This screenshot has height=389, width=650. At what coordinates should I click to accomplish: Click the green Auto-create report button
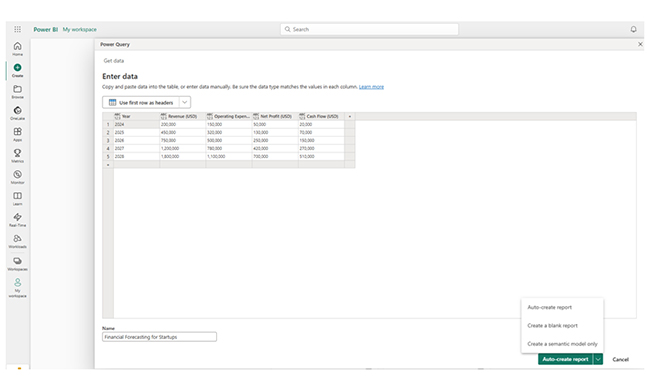point(565,359)
